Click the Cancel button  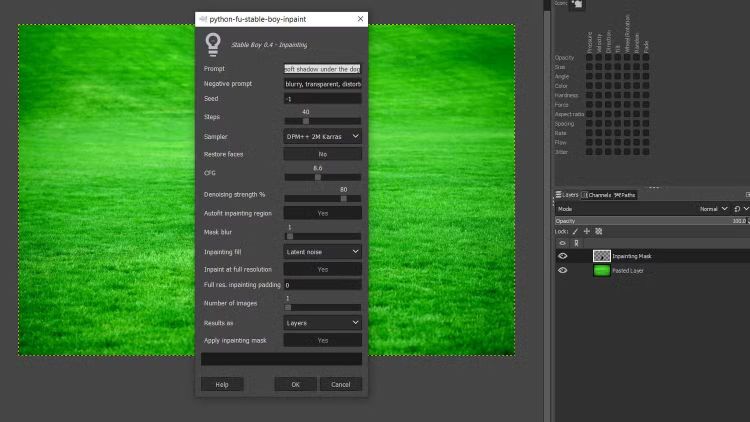pyautogui.click(x=340, y=384)
